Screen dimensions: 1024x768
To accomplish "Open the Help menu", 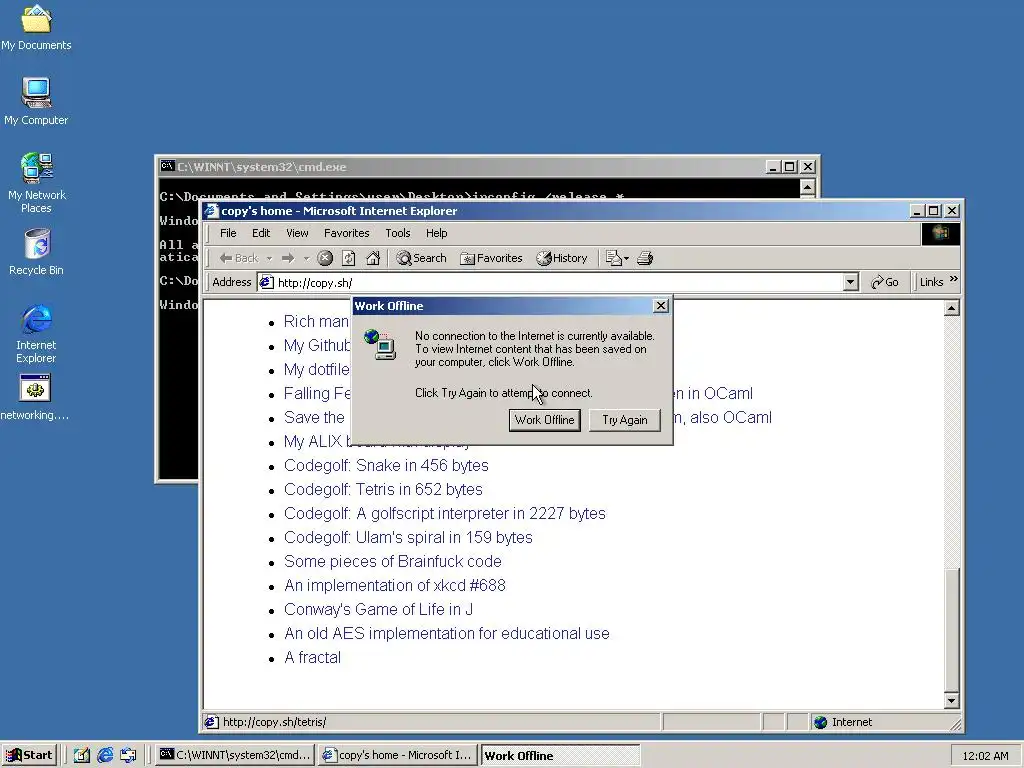I will 437,233.
